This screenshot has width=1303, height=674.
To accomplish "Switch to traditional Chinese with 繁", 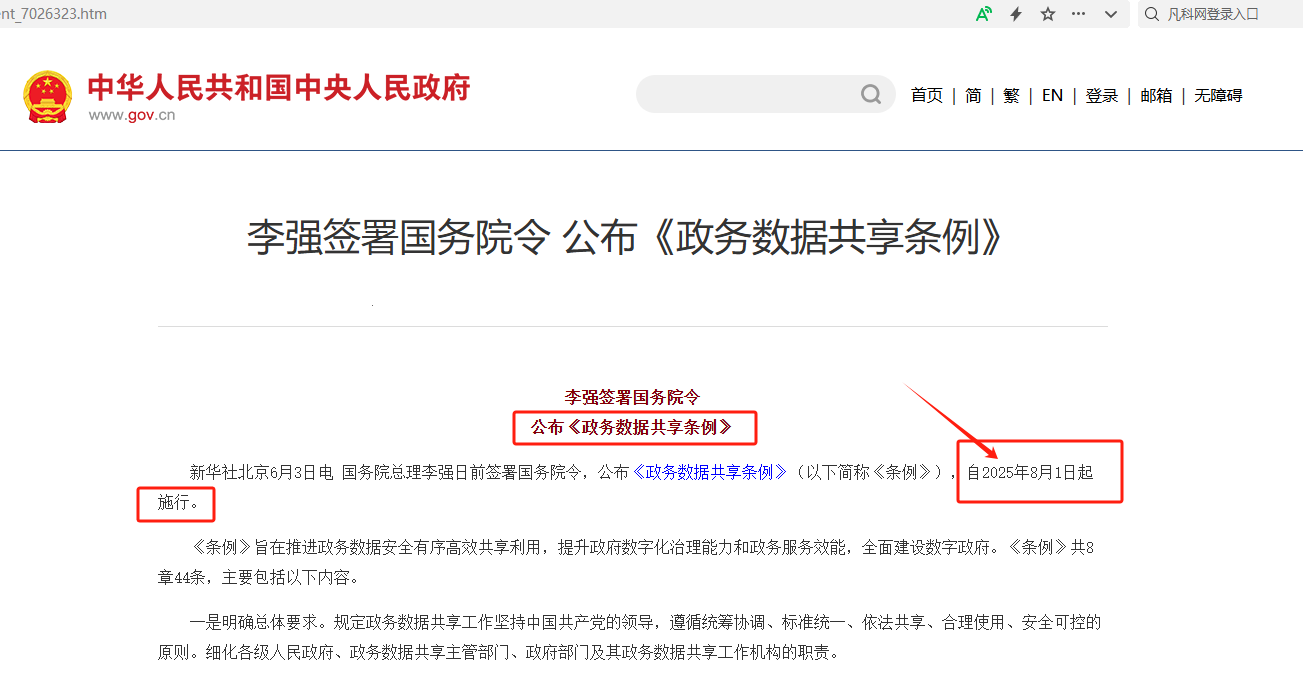I will pyautogui.click(x=1011, y=95).
